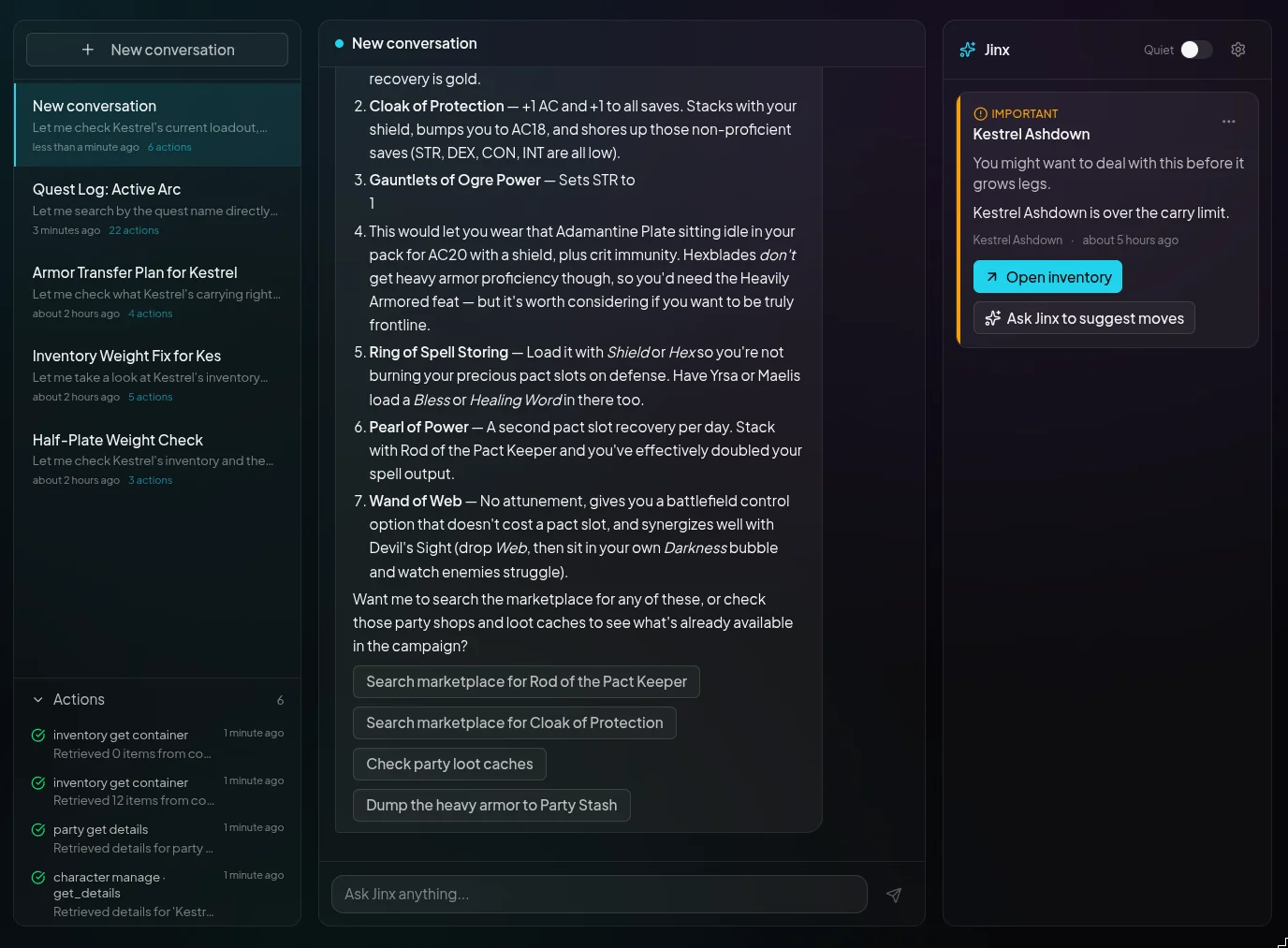Open the Kestrel Ashdown card ellipsis menu
Image resolution: width=1288 pixels, height=948 pixels.
(x=1228, y=122)
